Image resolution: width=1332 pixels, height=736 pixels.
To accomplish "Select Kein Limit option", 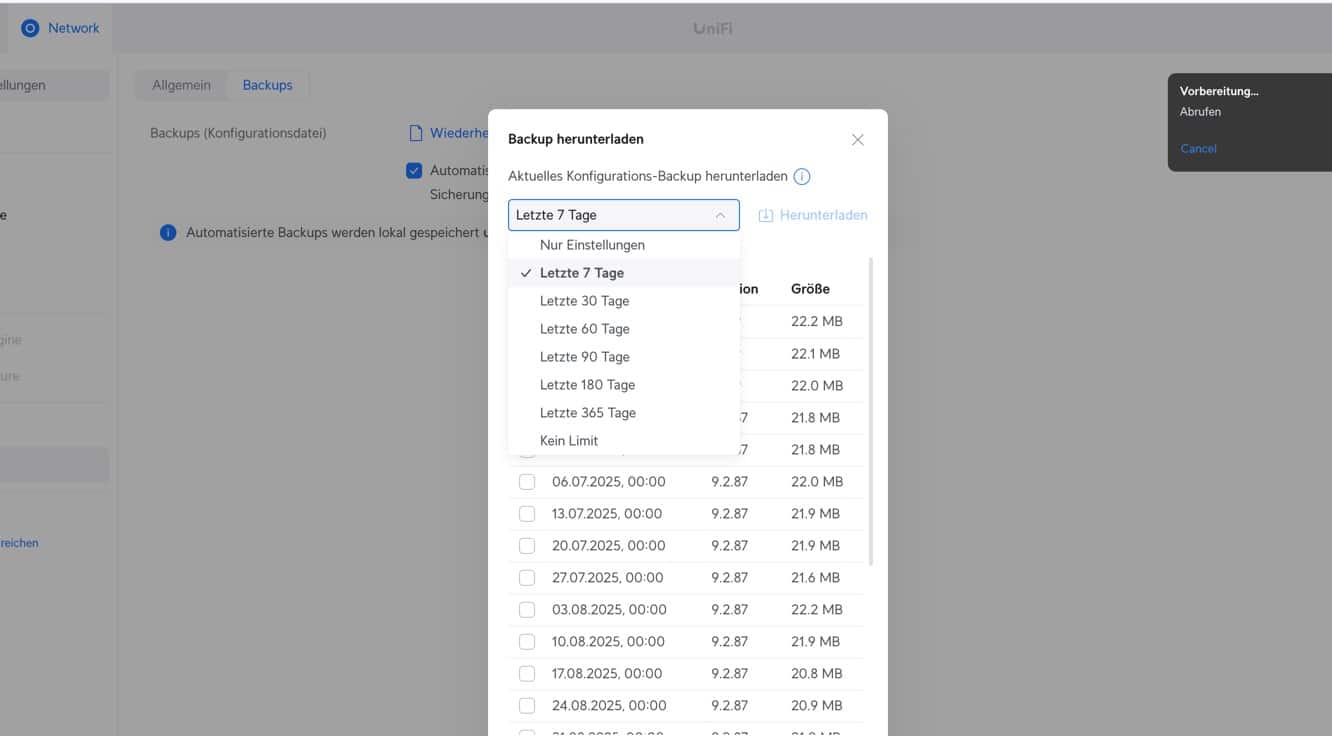I will click(x=569, y=441).
